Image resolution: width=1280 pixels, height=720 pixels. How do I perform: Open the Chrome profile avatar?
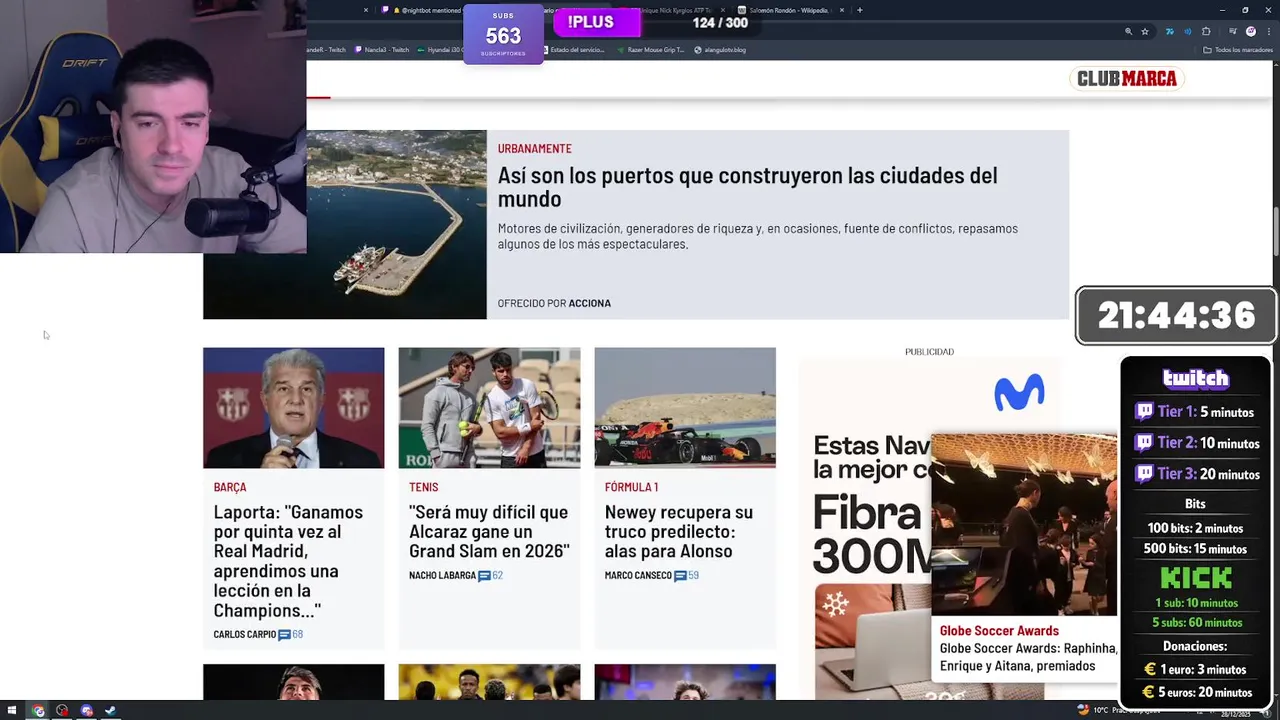pos(1251,31)
